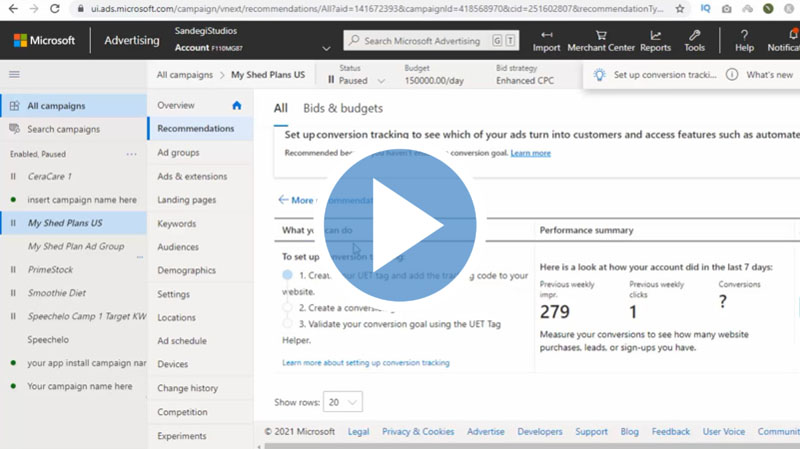Open Privacy & Cookies footer link
Image resolution: width=800 pixels, height=449 pixels.
click(418, 432)
